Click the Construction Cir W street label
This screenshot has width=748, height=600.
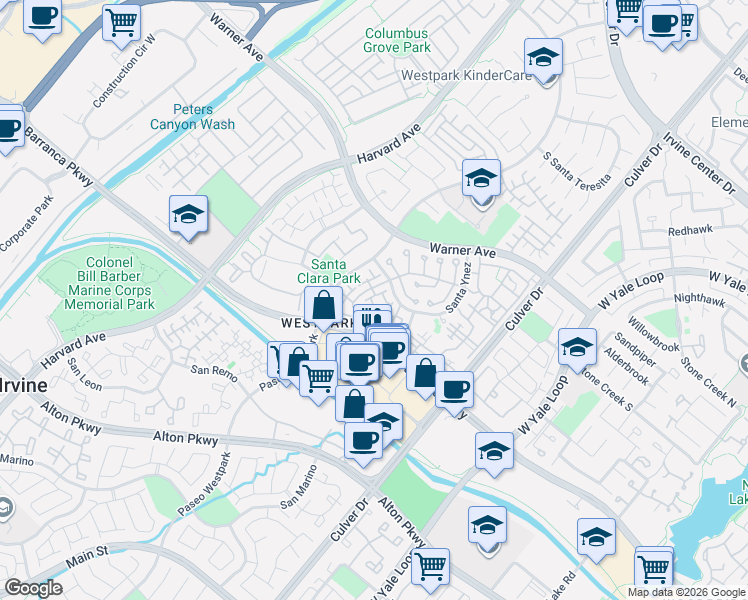coord(125,71)
